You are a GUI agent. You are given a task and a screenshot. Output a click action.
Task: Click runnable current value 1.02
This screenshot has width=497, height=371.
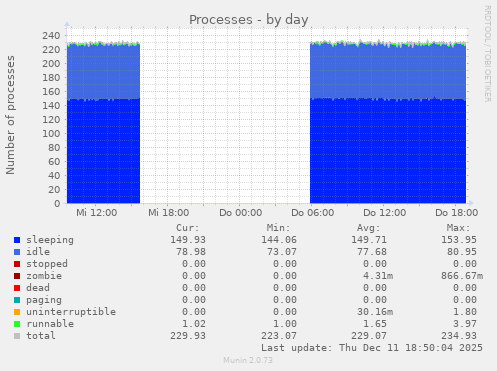(194, 324)
